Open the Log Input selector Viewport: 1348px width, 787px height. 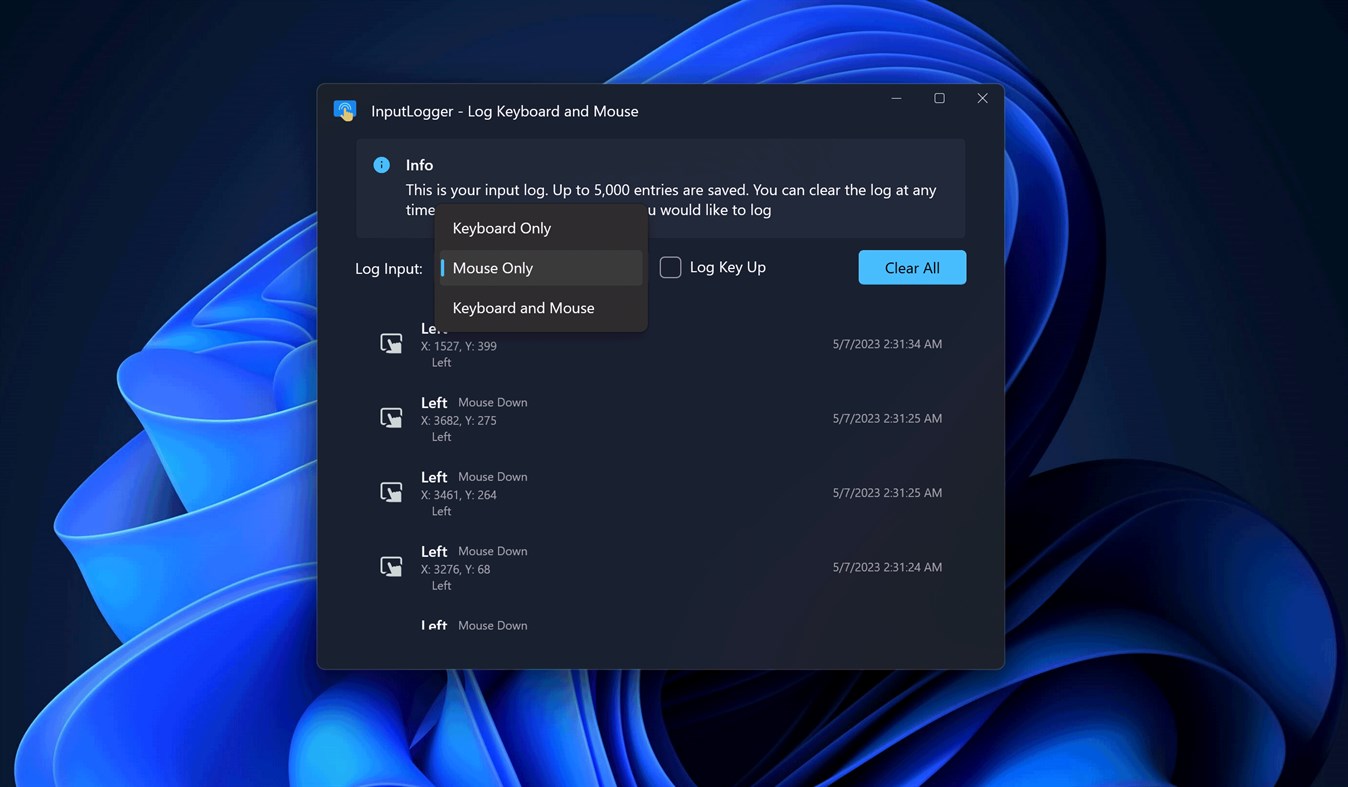[x=540, y=267]
